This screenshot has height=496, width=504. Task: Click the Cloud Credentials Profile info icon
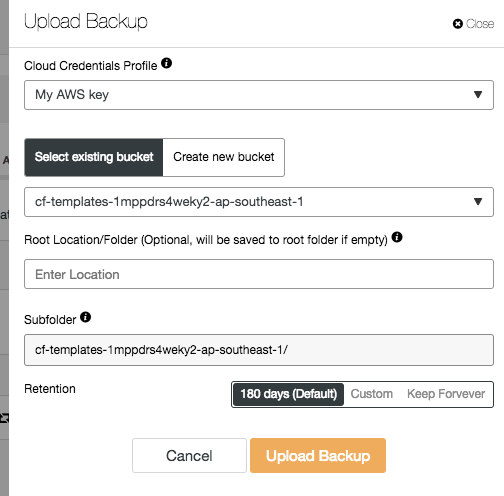166,63
